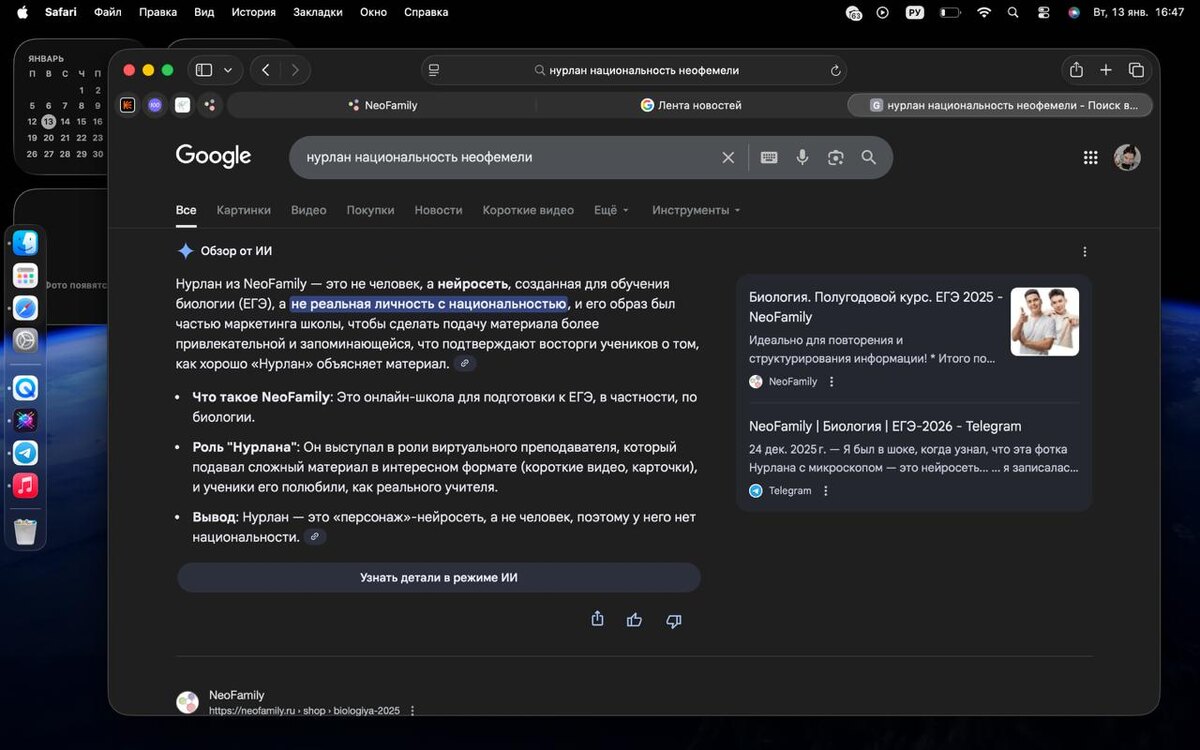This screenshot has height=750, width=1200.
Task: Open more options next to NeoFamily source
Action: click(x=831, y=382)
